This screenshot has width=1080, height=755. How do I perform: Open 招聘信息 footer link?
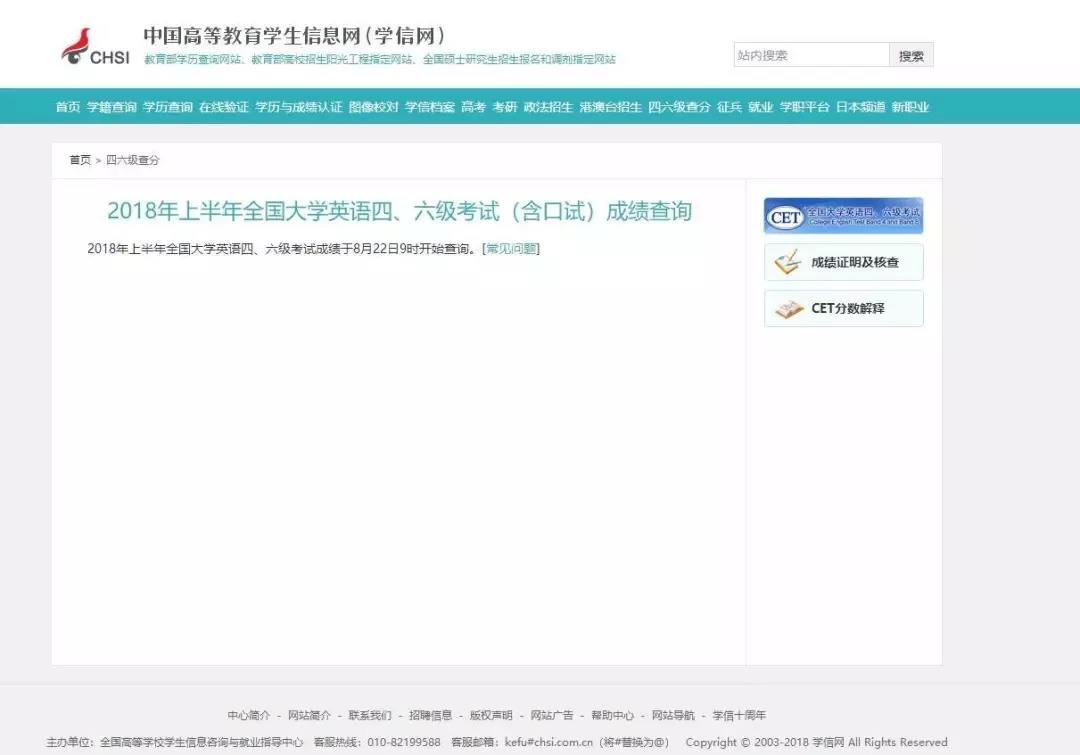pos(430,715)
